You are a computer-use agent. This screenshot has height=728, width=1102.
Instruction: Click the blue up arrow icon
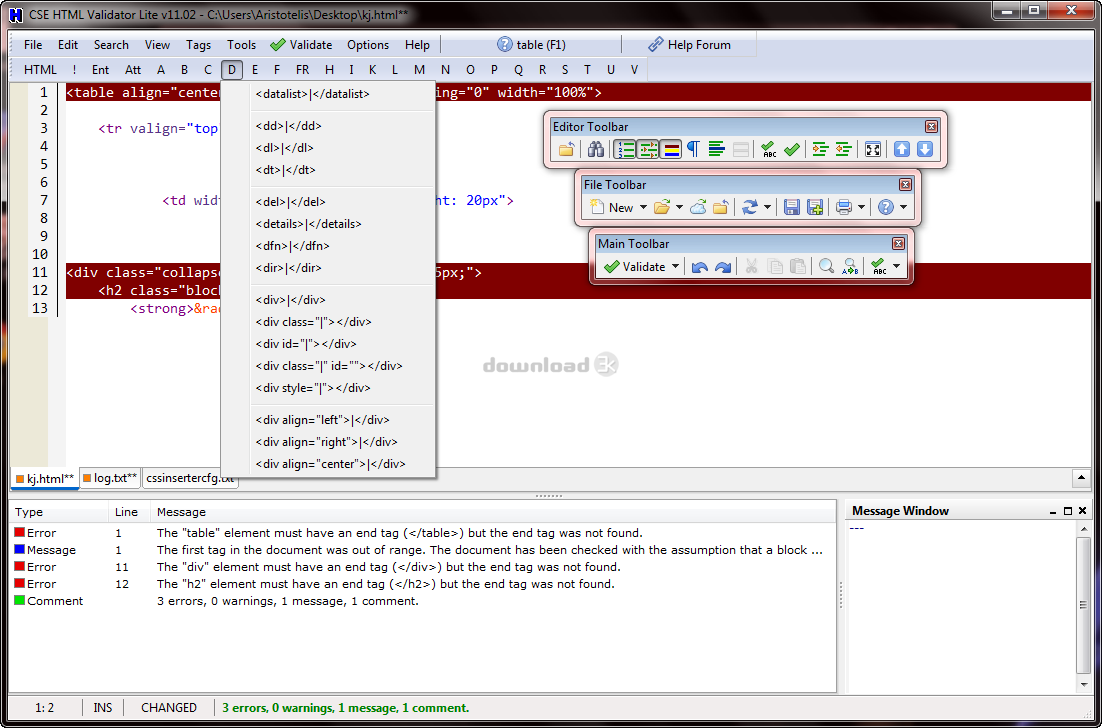click(902, 149)
